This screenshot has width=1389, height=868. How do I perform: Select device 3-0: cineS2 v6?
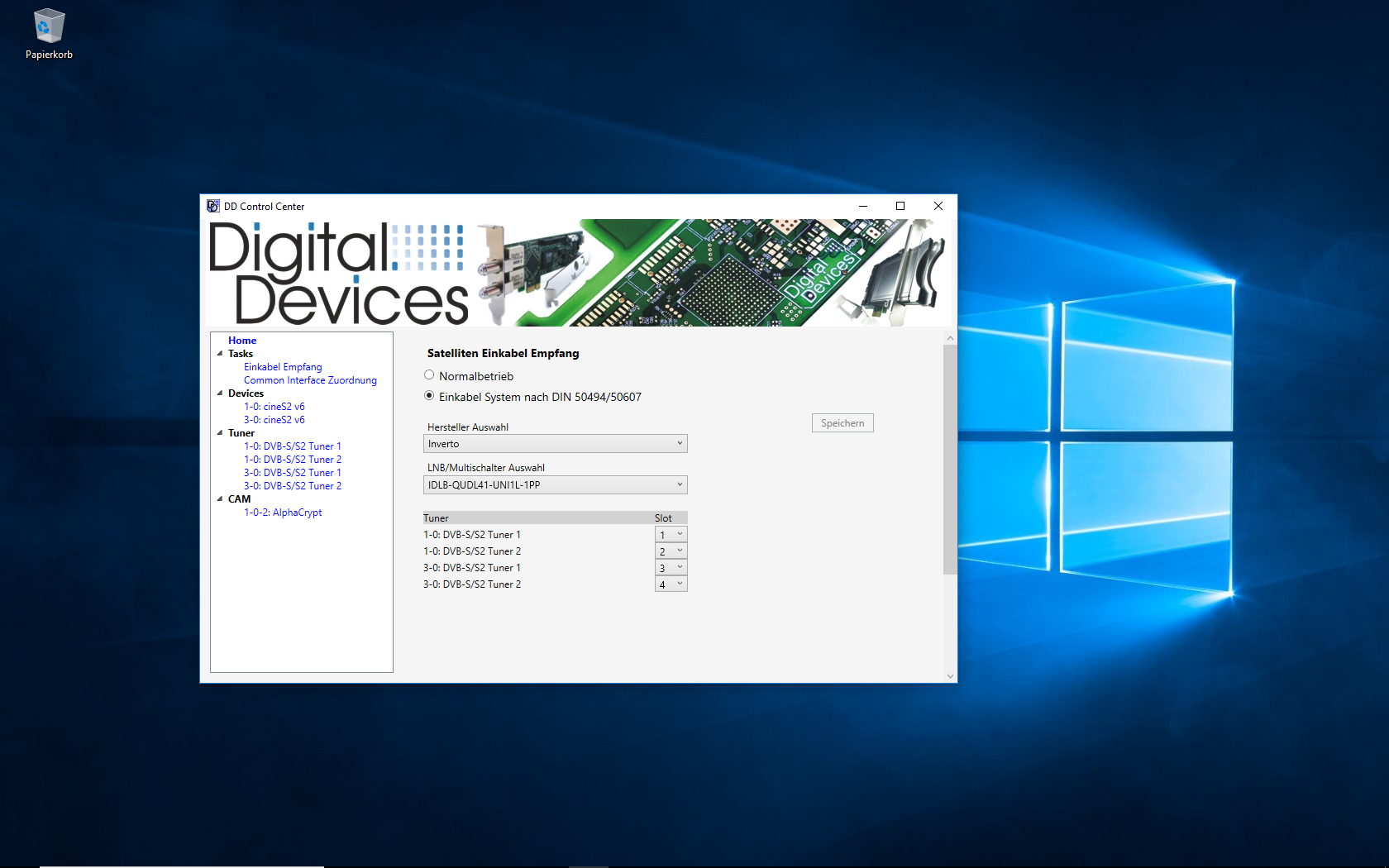[274, 420]
